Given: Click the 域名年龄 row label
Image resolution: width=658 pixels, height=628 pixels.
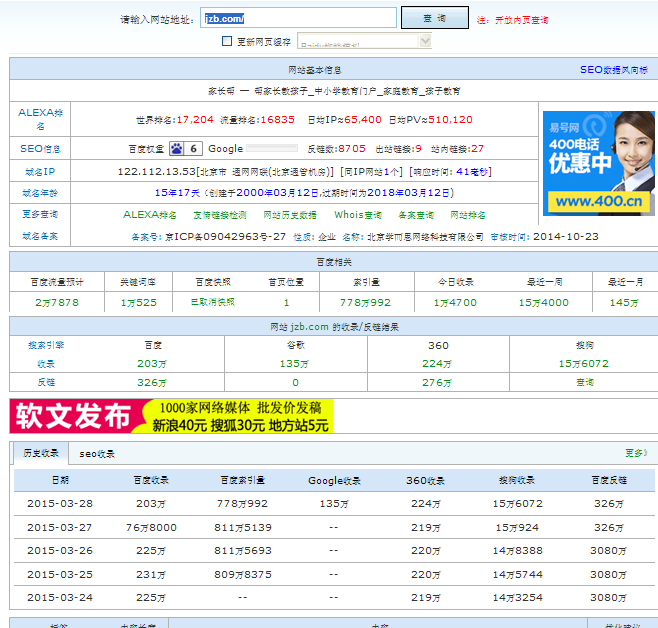Looking at the screenshot, I should [x=40, y=193].
